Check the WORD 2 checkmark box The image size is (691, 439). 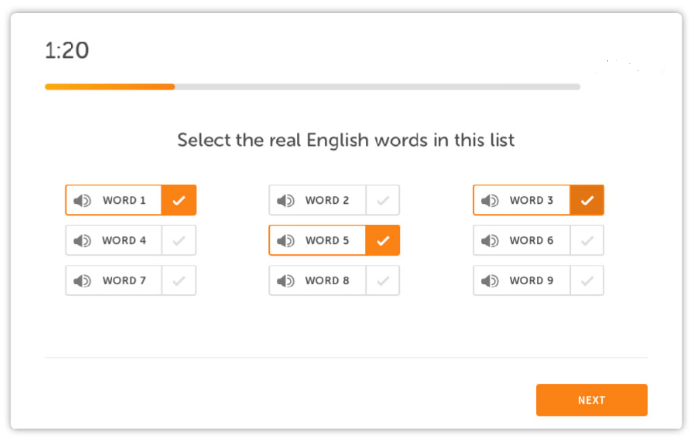pos(383,200)
